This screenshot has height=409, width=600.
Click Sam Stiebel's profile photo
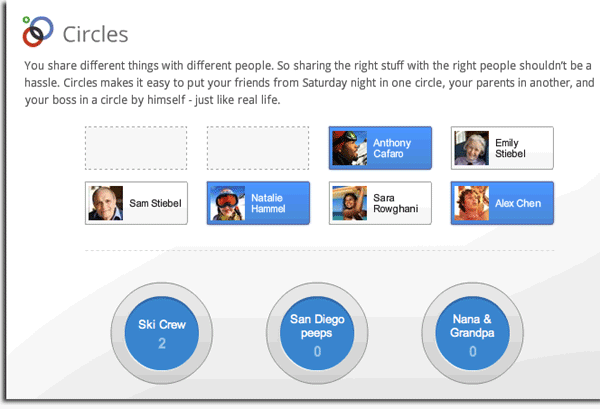coord(106,203)
